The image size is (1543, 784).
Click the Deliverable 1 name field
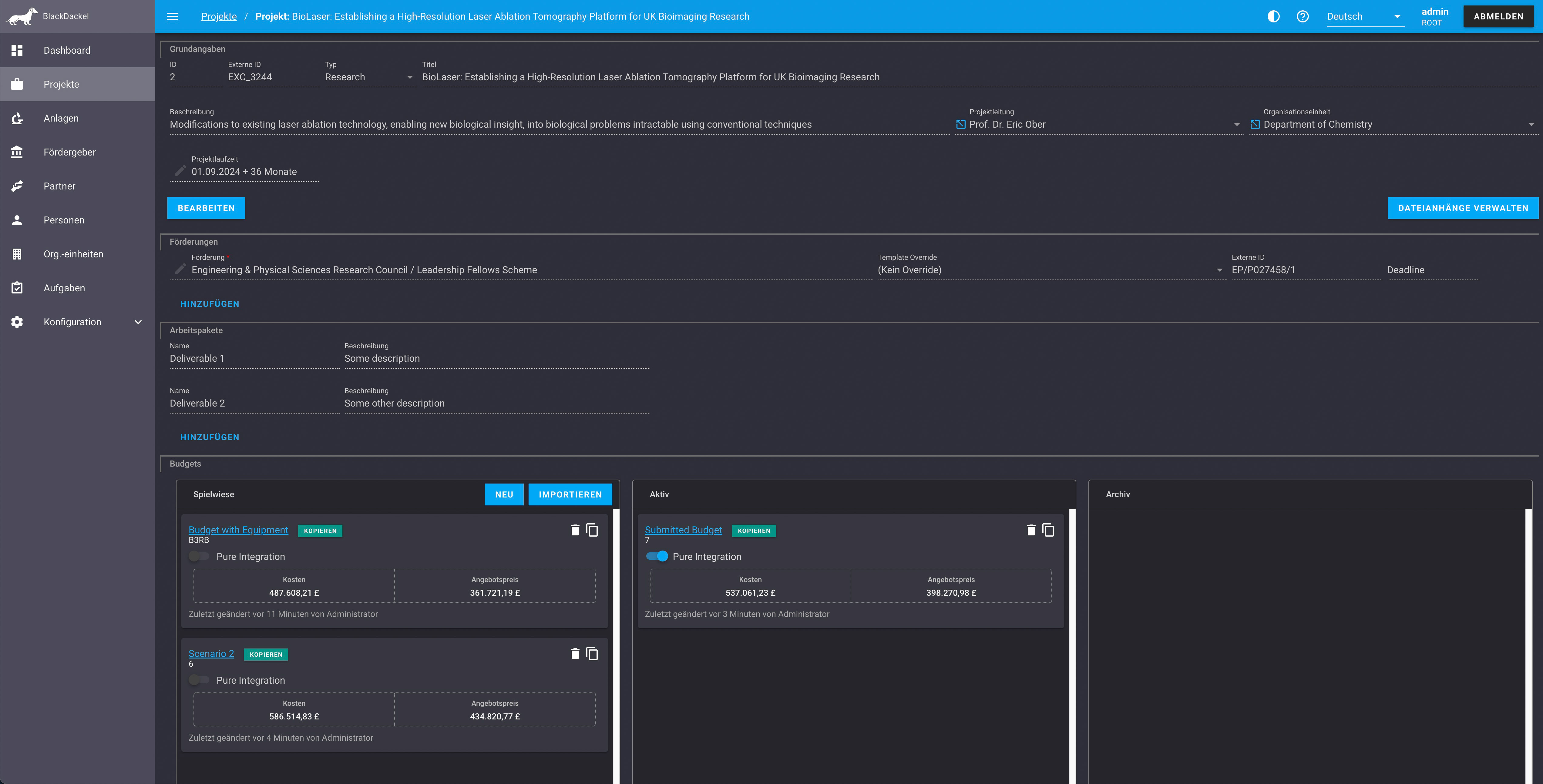pos(254,358)
